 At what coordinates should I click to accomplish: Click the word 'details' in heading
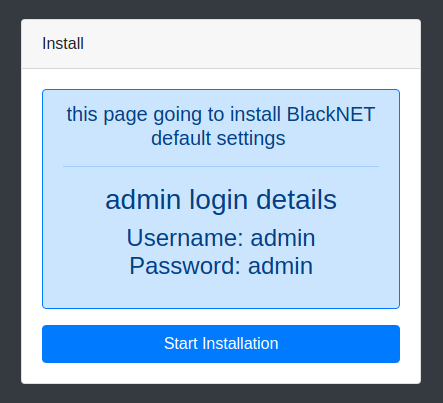click(296, 199)
